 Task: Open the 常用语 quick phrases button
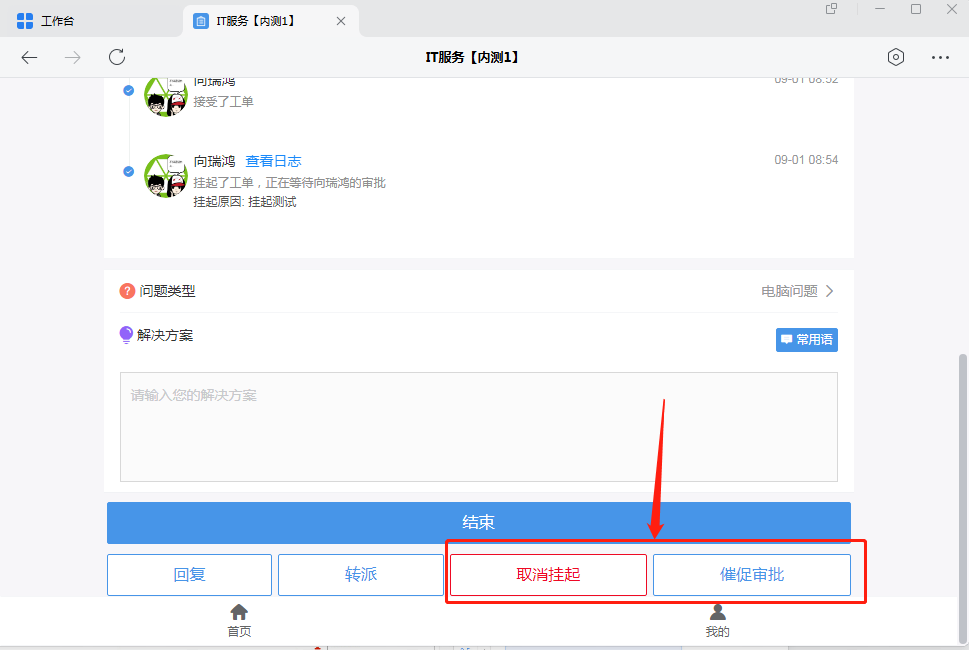[806, 340]
